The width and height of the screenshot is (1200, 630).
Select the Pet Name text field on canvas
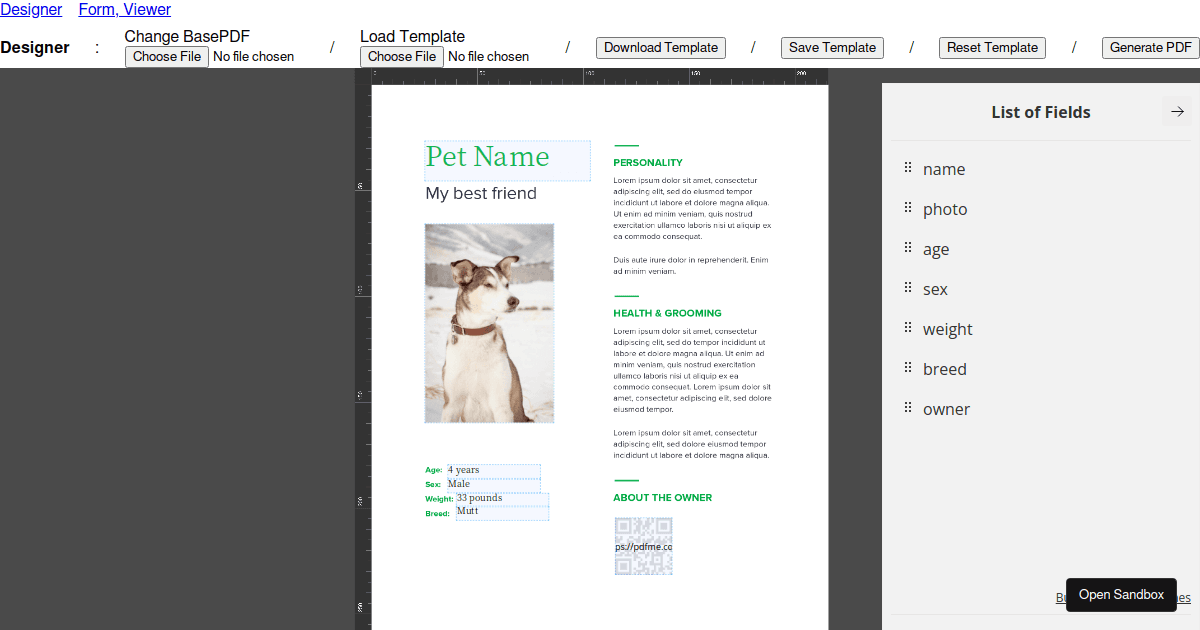click(507, 158)
